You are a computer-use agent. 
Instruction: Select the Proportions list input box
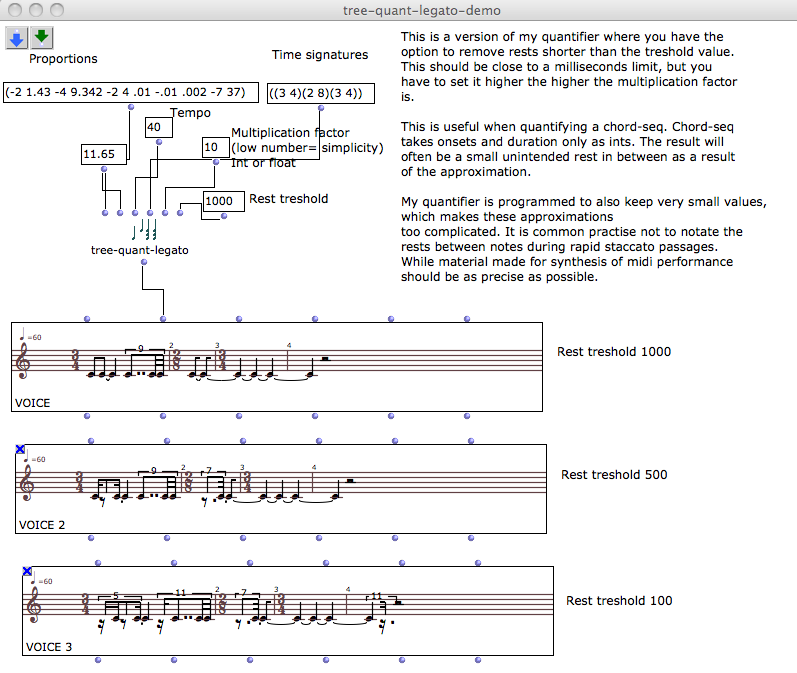pos(130,93)
